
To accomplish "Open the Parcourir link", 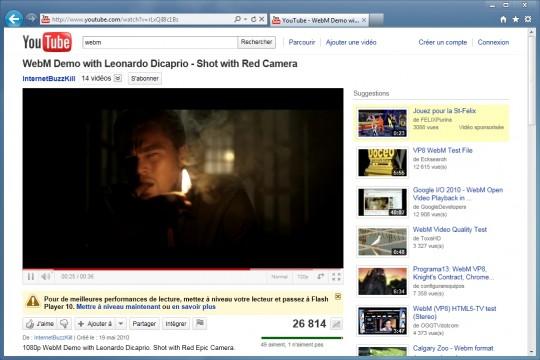I will click(302, 42).
